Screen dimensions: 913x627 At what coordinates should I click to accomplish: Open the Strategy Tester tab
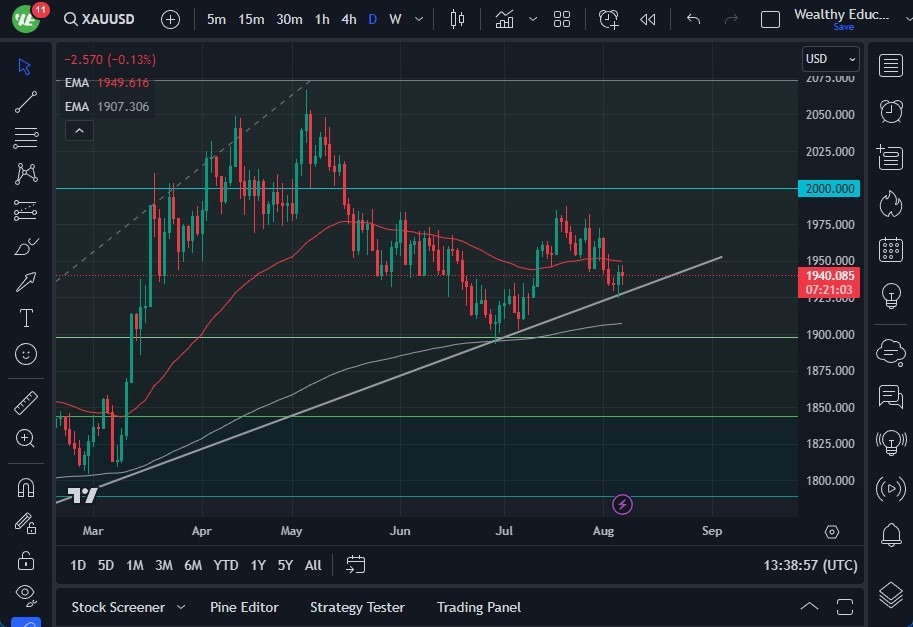coord(357,607)
